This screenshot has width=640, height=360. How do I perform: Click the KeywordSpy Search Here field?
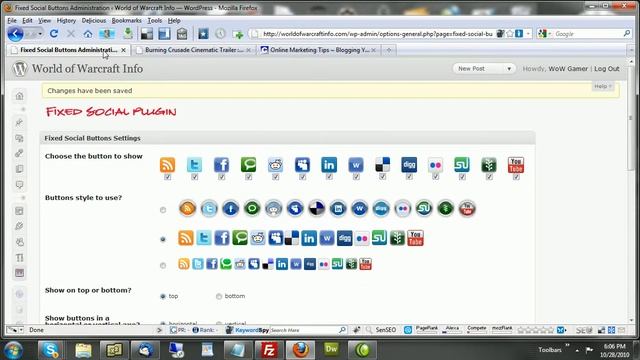pos(304,330)
